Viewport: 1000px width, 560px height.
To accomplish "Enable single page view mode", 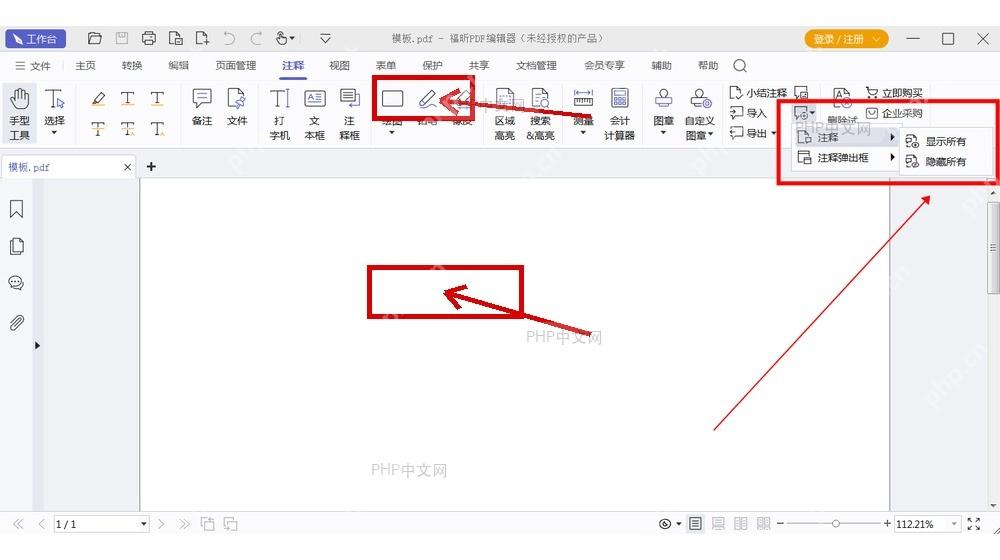I will [695, 524].
